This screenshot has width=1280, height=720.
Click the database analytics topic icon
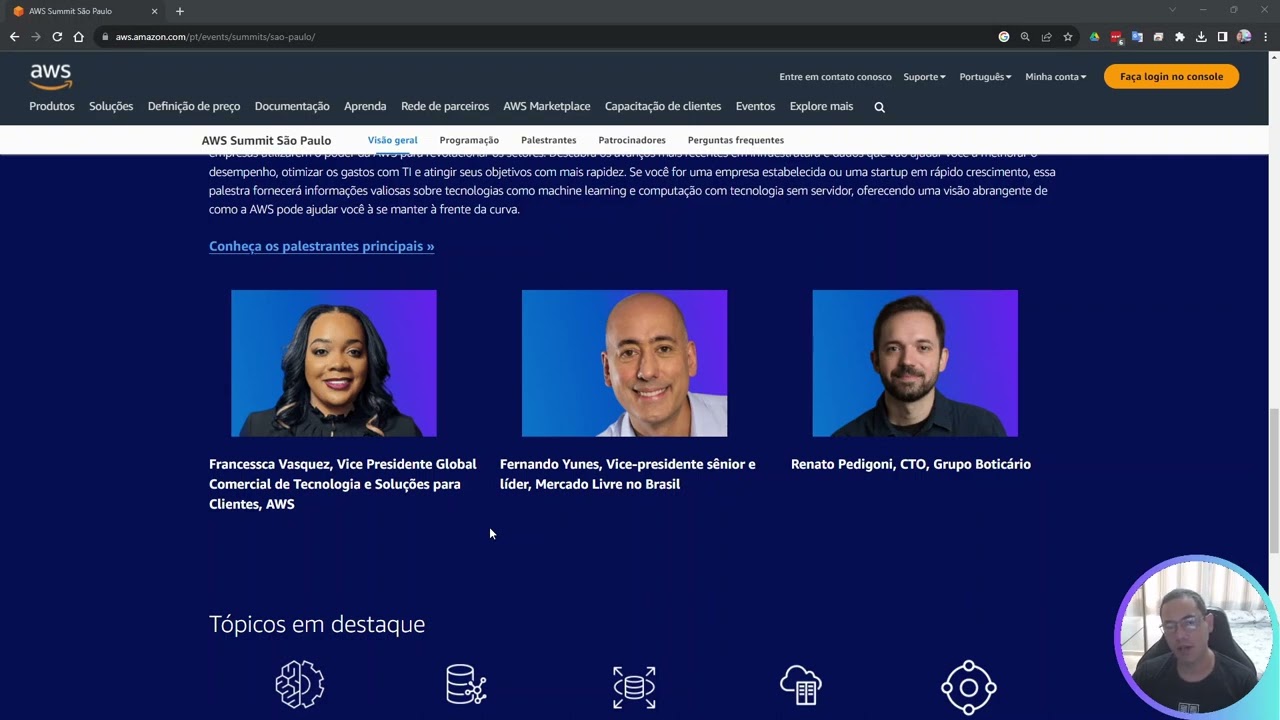pyautogui.click(x=466, y=685)
